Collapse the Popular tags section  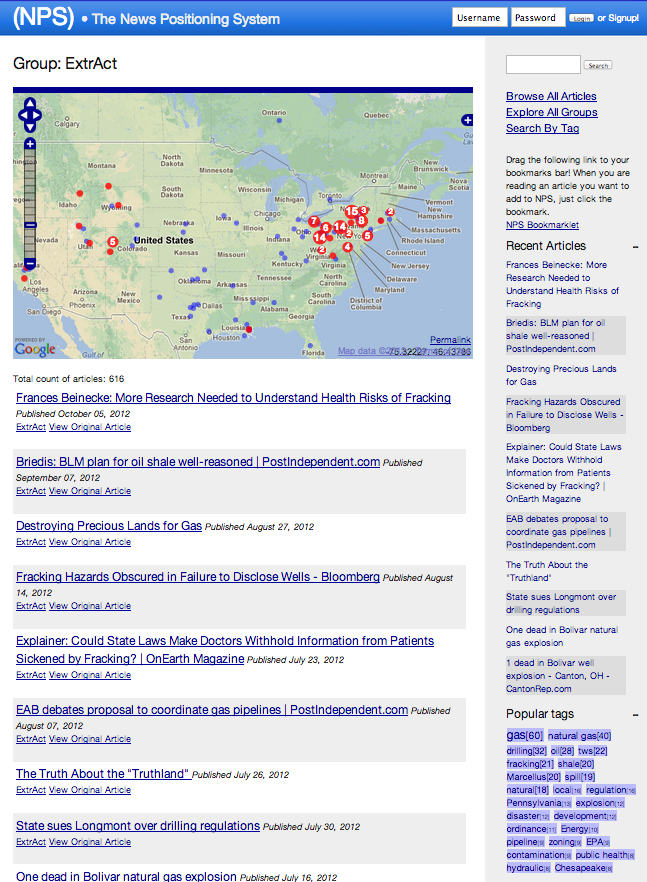point(635,715)
